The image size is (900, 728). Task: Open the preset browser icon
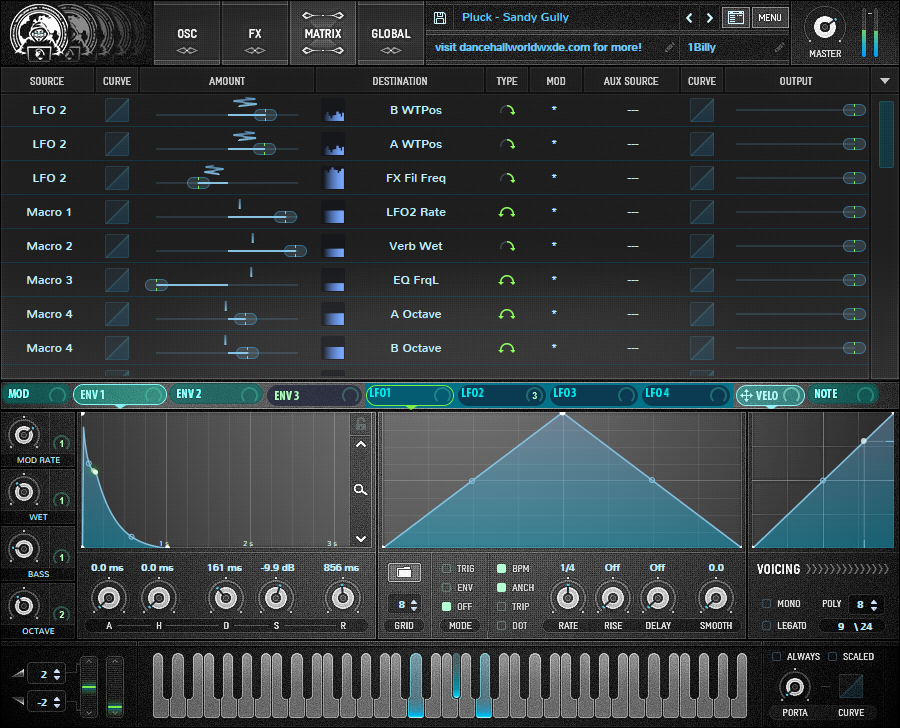point(736,18)
